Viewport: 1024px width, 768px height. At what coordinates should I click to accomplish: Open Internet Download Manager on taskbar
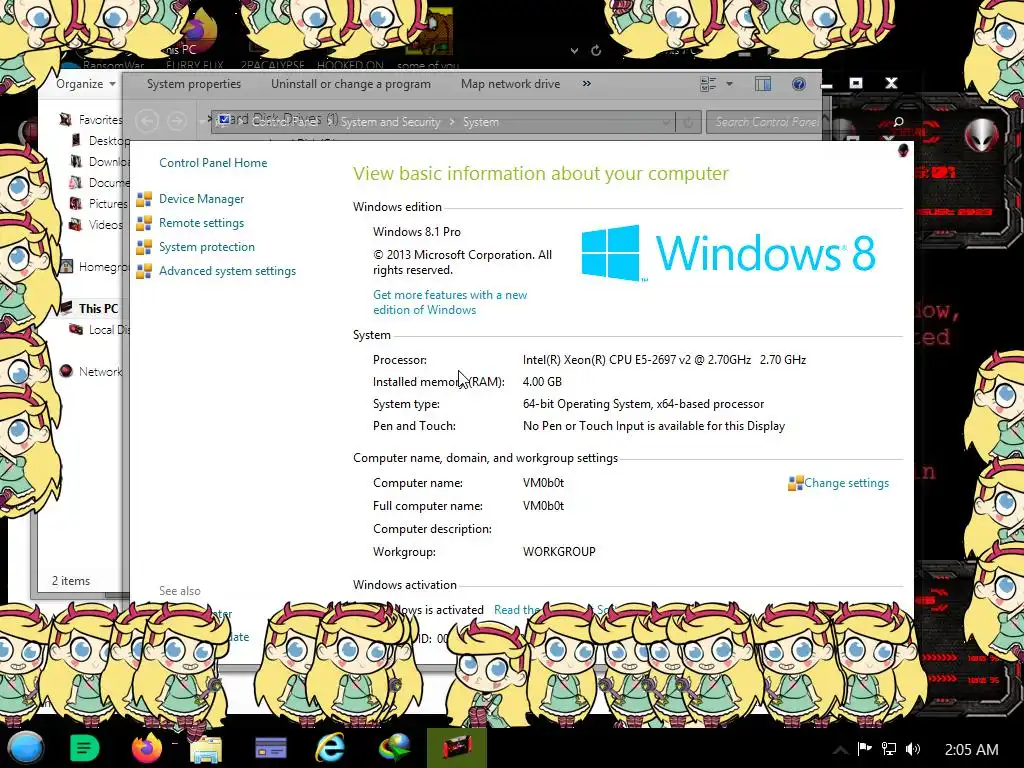coord(394,748)
